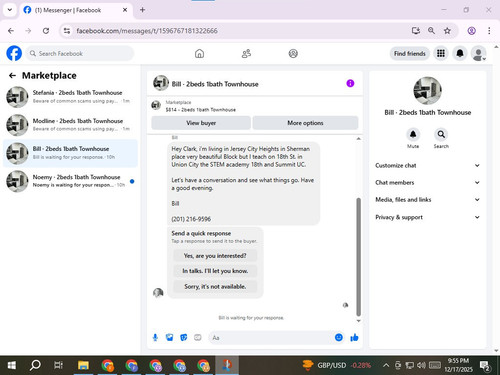
Task: Search in conversation using magnifier icon
Action: 441,134
